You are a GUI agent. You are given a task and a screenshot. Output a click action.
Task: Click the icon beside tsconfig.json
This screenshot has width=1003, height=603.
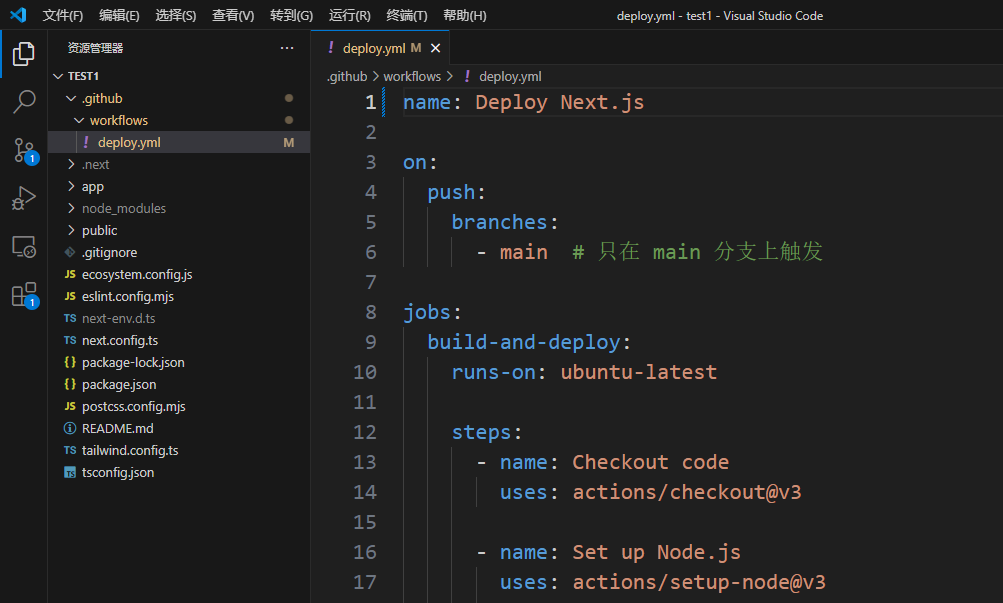(x=70, y=473)
